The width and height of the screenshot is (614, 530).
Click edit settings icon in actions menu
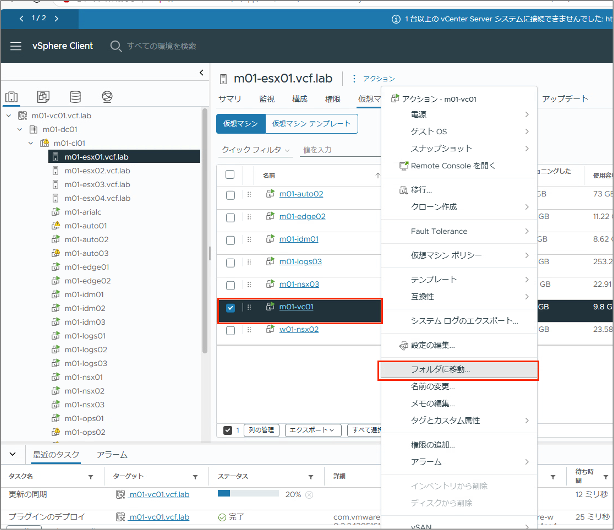pos(403,345)
